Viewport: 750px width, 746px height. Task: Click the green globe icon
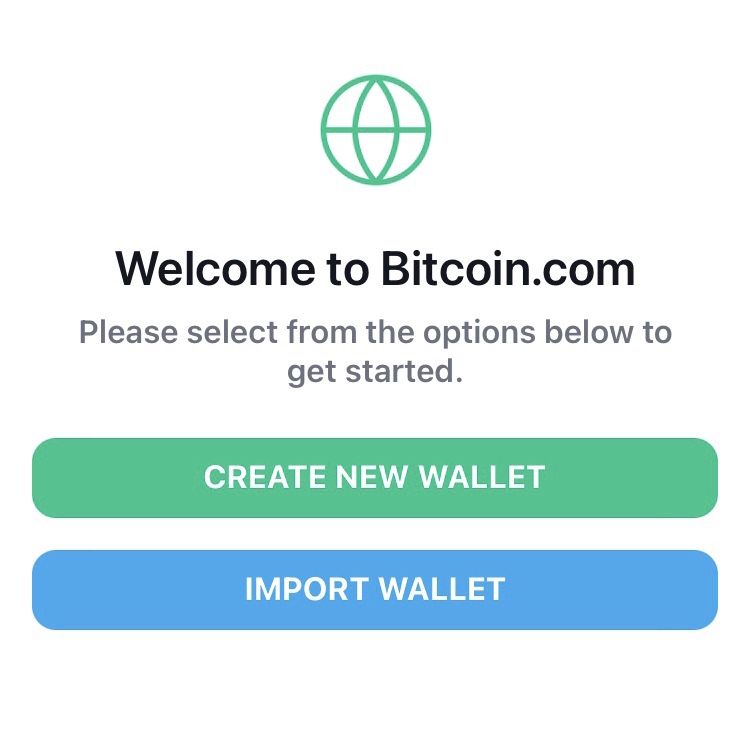click(376, 130)
